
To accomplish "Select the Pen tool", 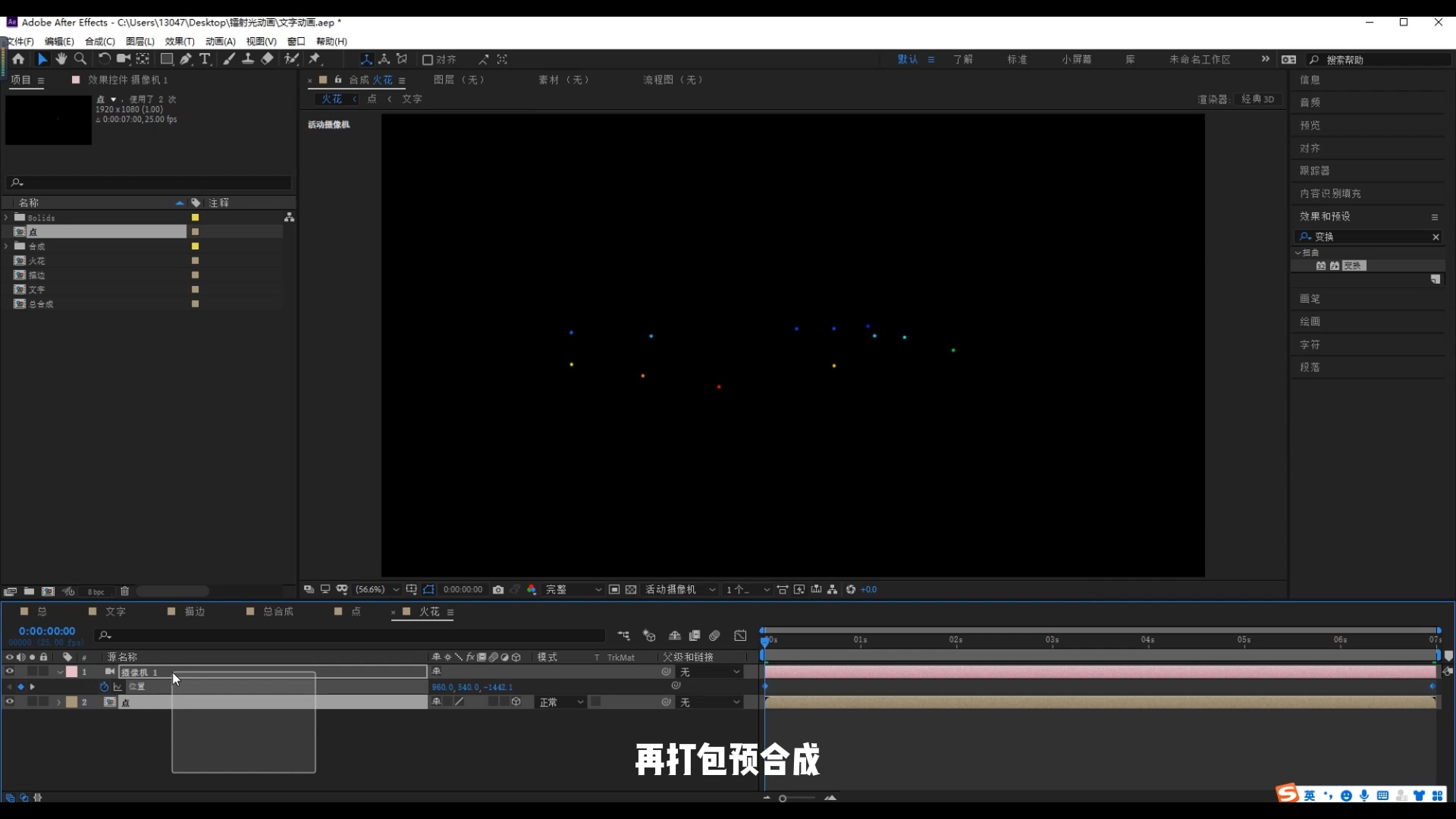I will tap(186, 59).
